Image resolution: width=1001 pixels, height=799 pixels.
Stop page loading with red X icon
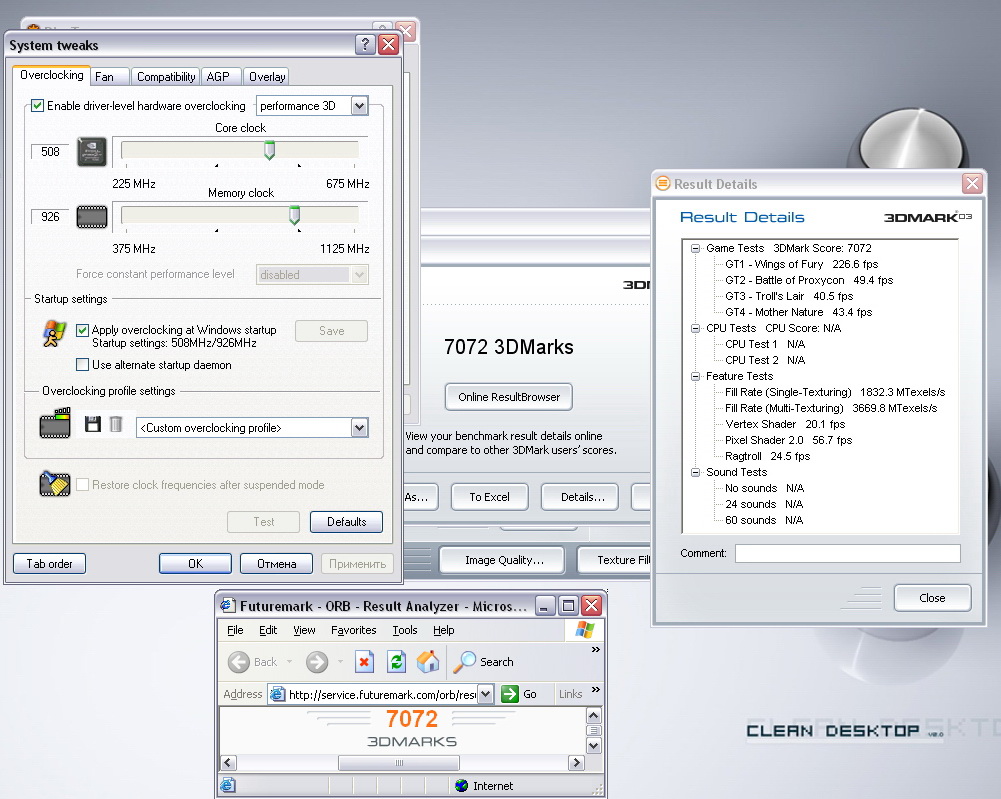(364, 662)
